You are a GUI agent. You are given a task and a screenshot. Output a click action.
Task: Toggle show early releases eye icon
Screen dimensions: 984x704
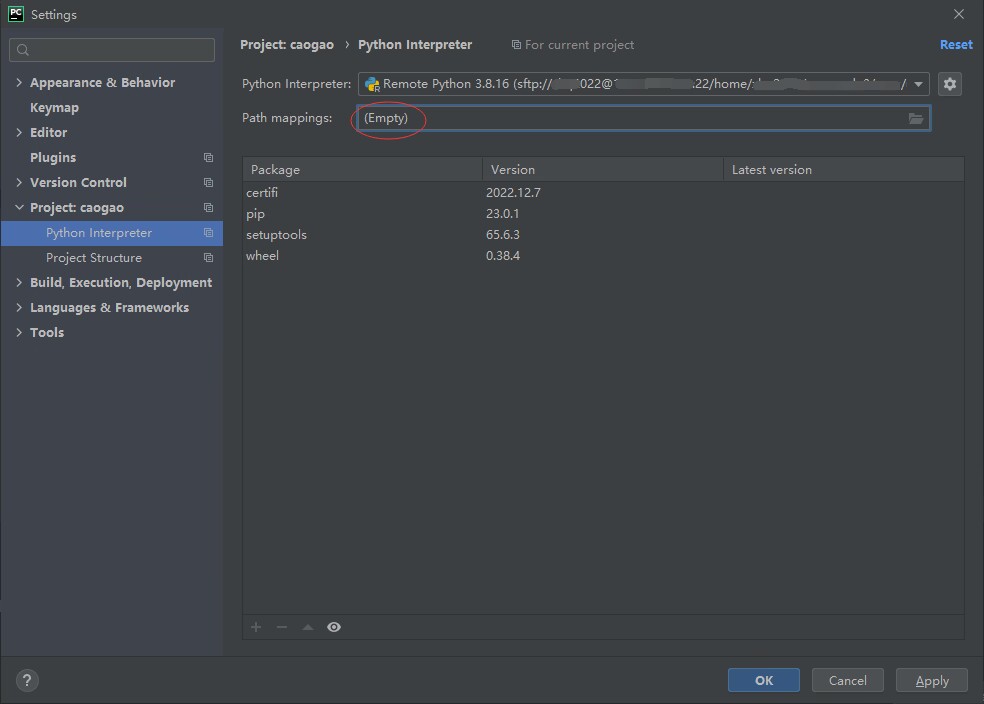334,627
